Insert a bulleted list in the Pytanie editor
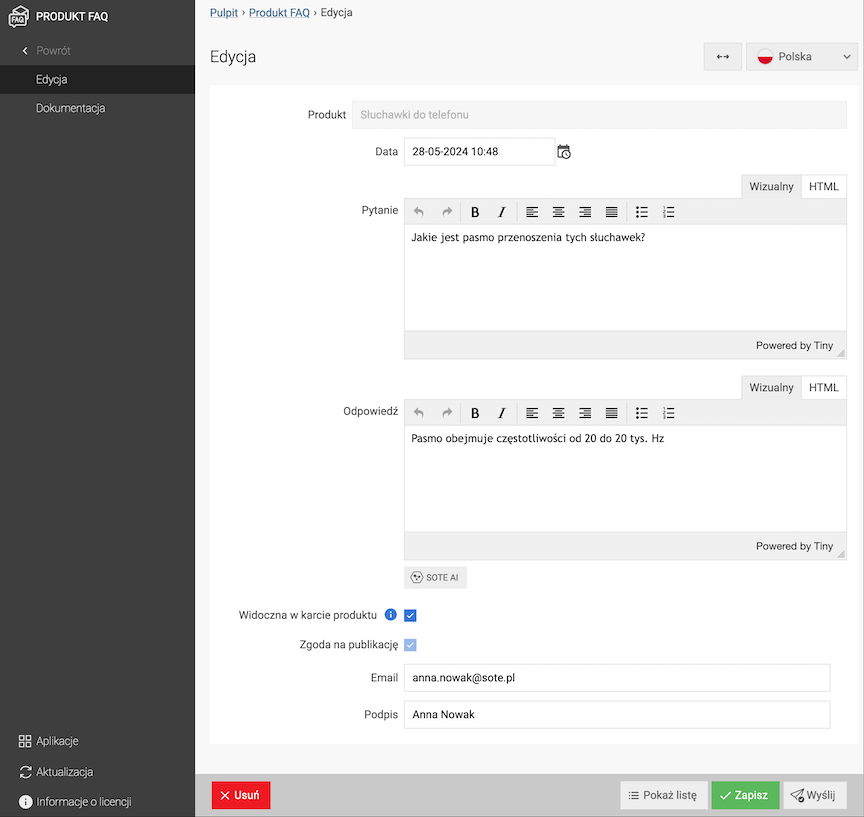Image resolution: width=864 pixels, height=817 pixels. coord(641,211)
